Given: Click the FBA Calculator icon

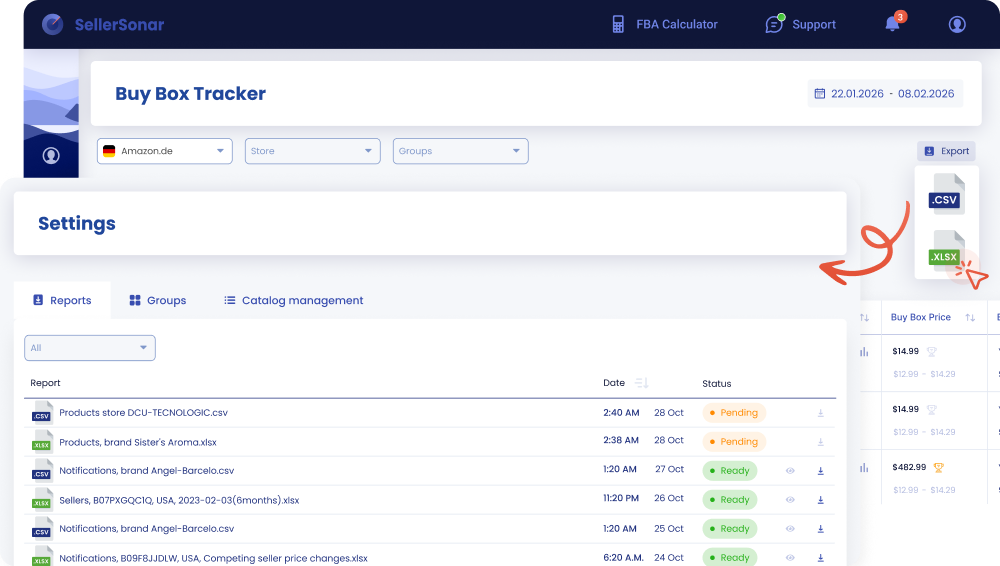Looking at the screenshot, I should (618, 24).
